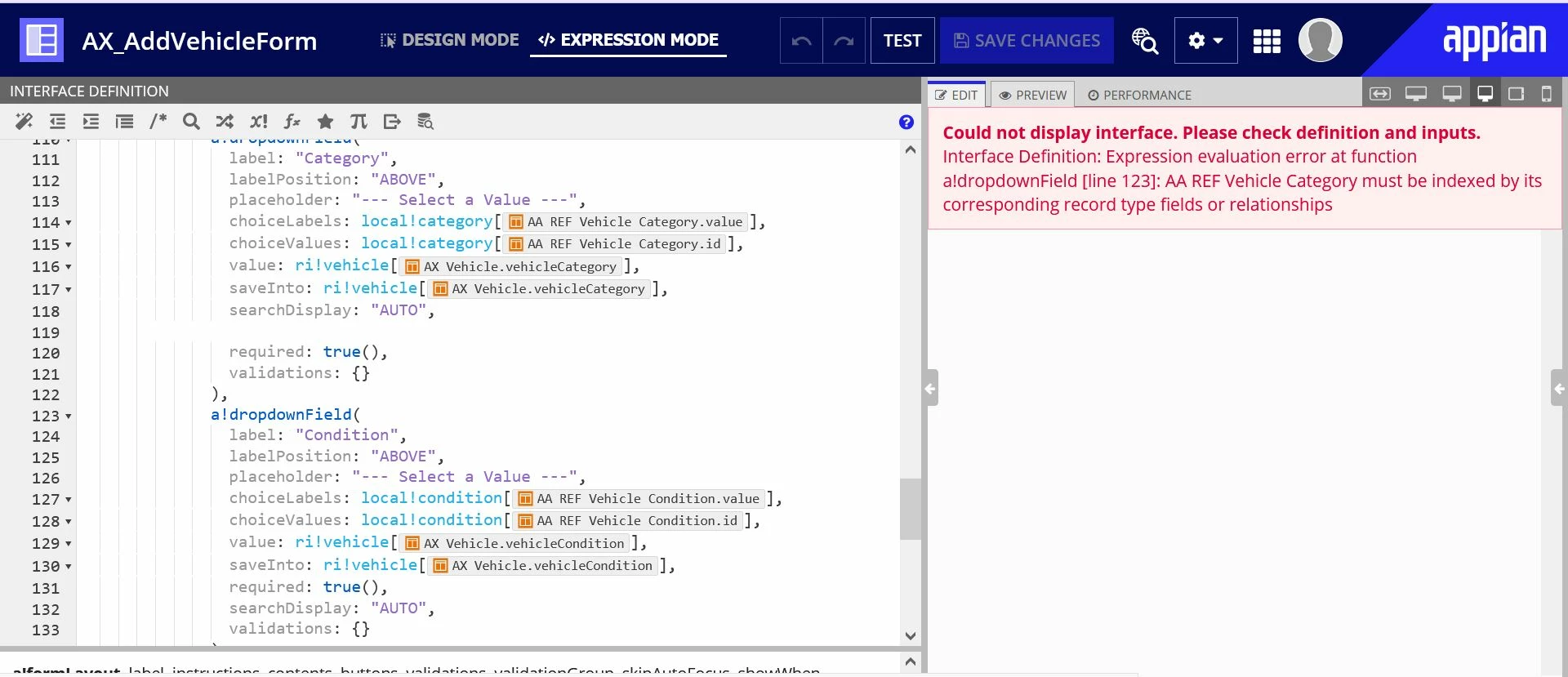Open the user profile avatar
This screenshot has height=677, width=1568.
1320,40
